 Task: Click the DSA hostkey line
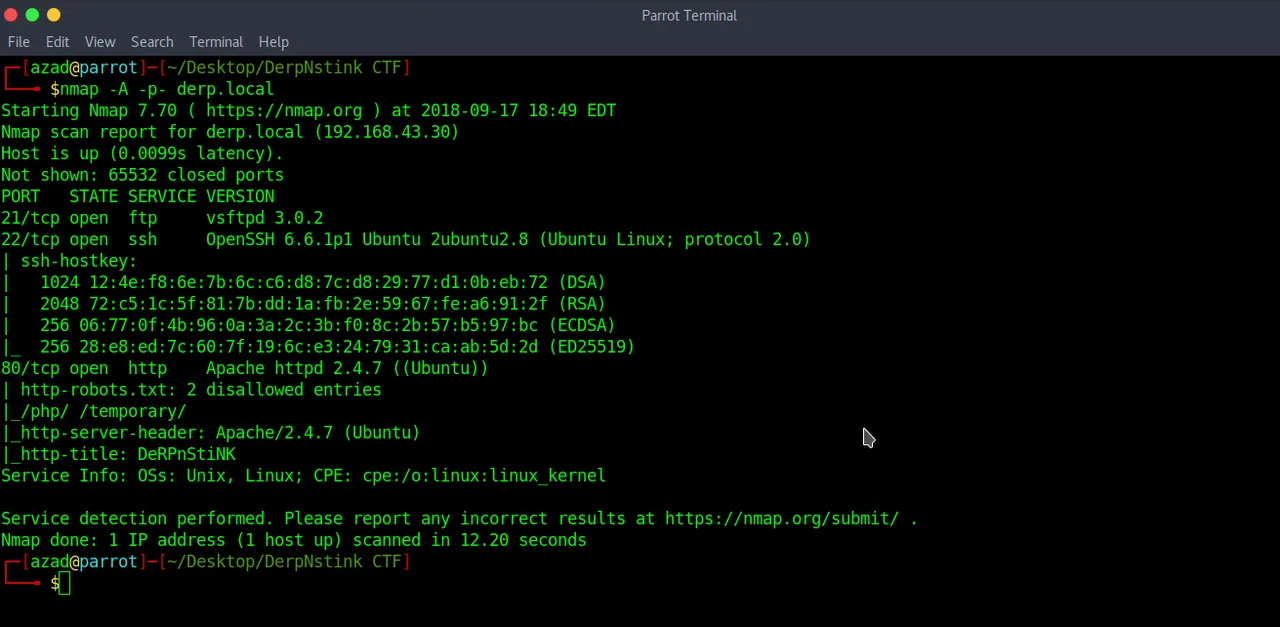pyautogui.click(x=303, y=282)
